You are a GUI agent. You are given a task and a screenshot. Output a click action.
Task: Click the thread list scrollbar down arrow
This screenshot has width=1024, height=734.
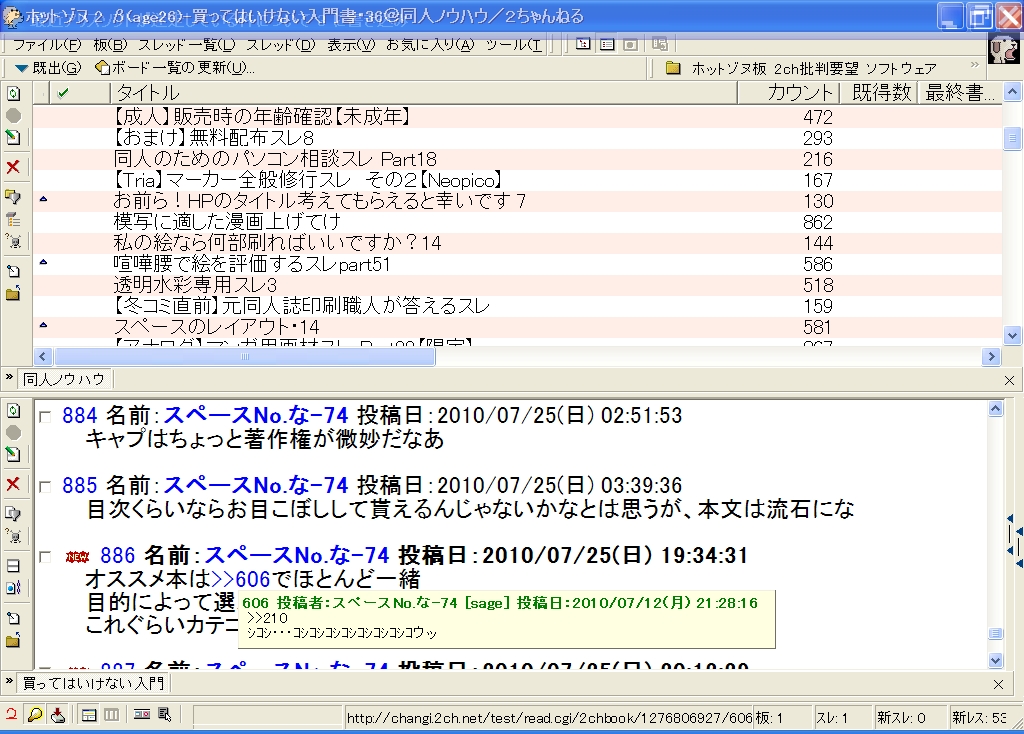point(1012,336)
